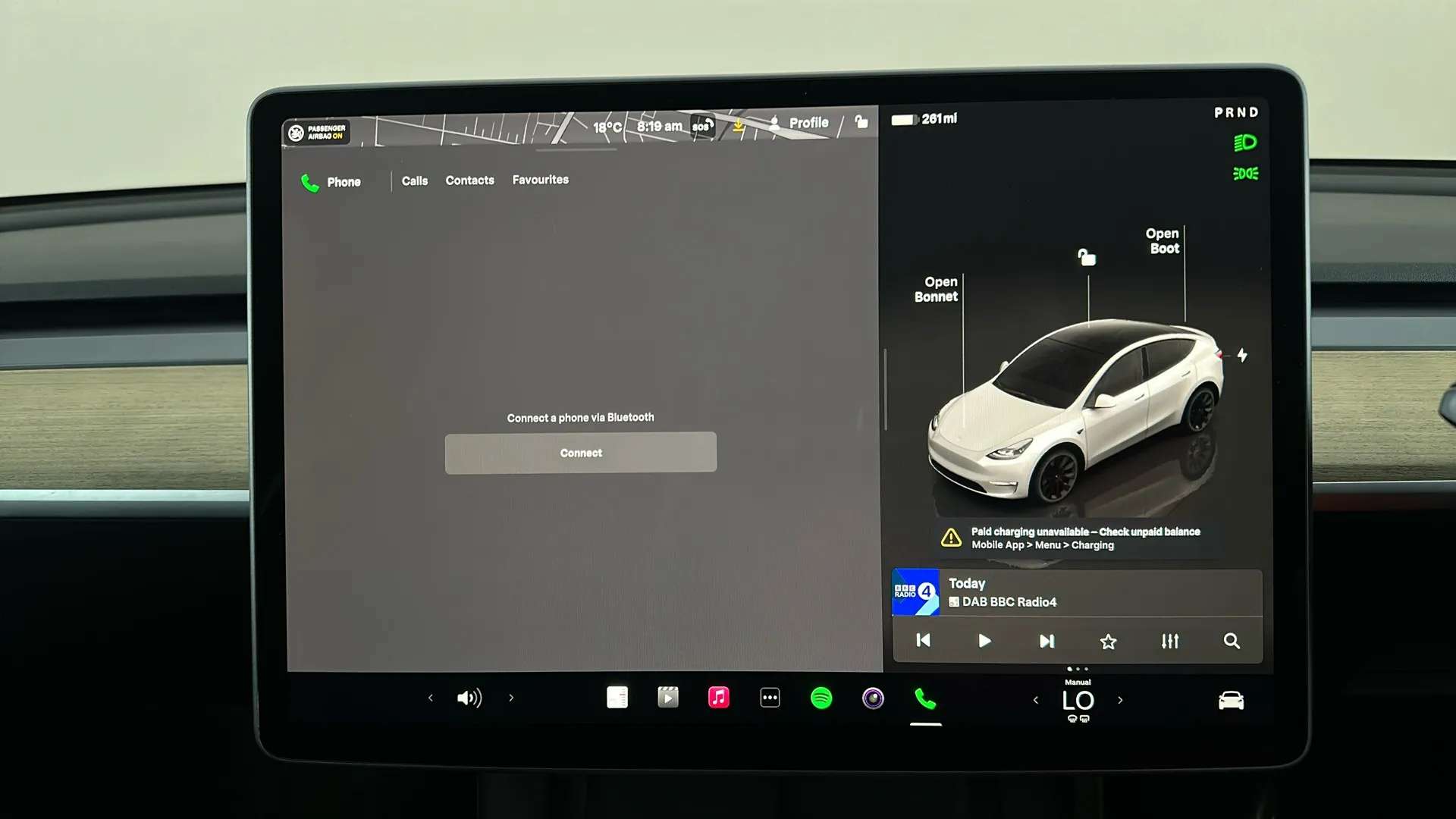Viewport: 1456px width, 819px height.
Task: Switch to the Contacts tab
Action: point(469,180)
